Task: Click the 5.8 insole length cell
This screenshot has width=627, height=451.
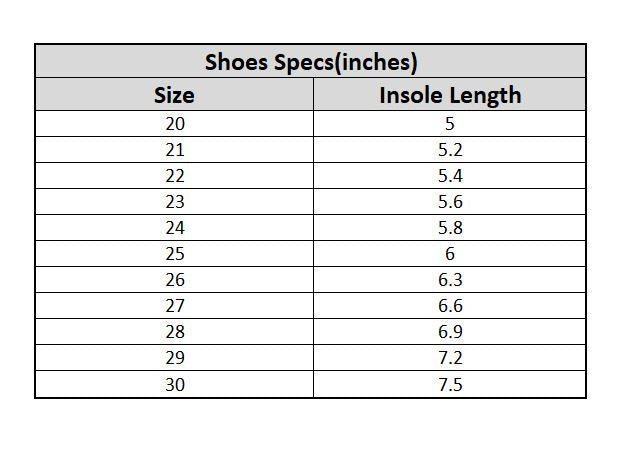Action: pyautogui.click(x=450, y=228)
